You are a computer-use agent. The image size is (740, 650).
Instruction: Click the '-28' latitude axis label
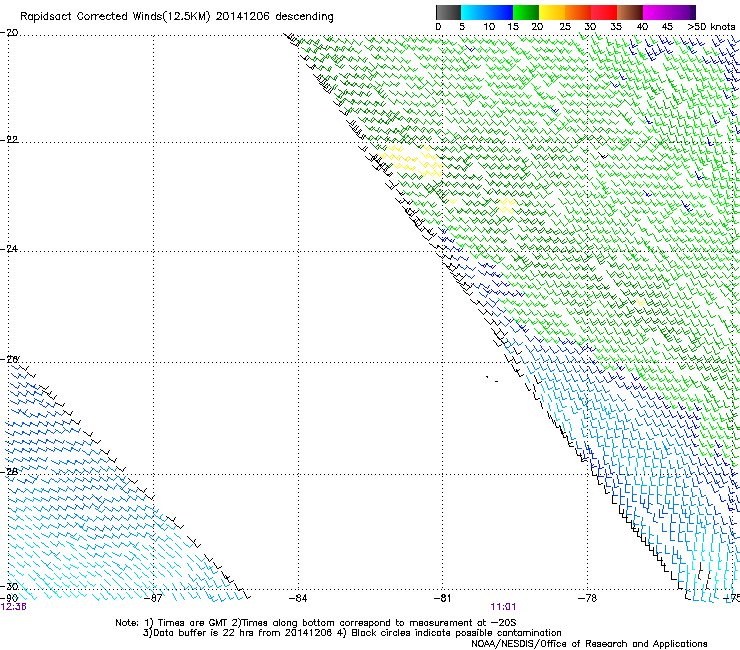tap(9, 472)
